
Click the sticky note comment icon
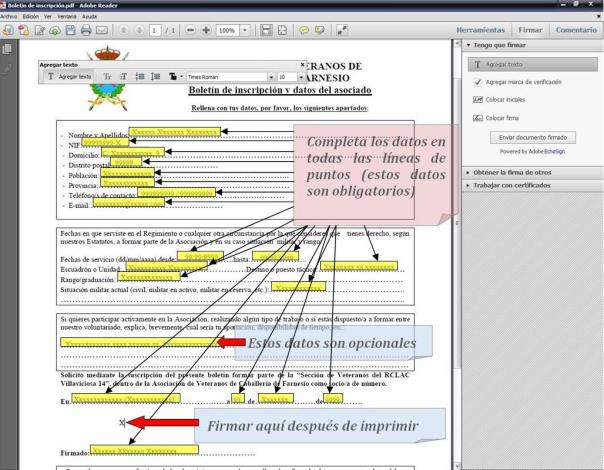pyautogui.click(x=310, y=31)
